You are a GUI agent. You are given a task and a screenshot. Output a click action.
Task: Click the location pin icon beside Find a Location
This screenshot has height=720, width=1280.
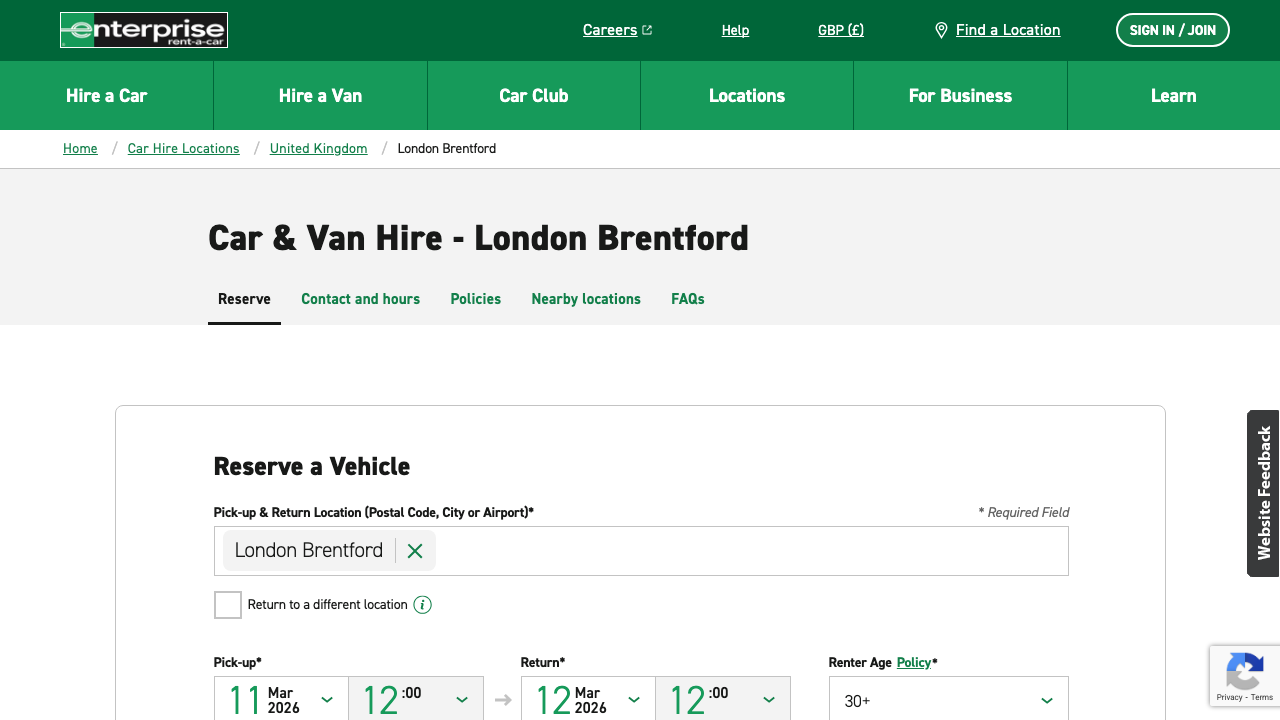pyautogui.click(x=941, y=30)
